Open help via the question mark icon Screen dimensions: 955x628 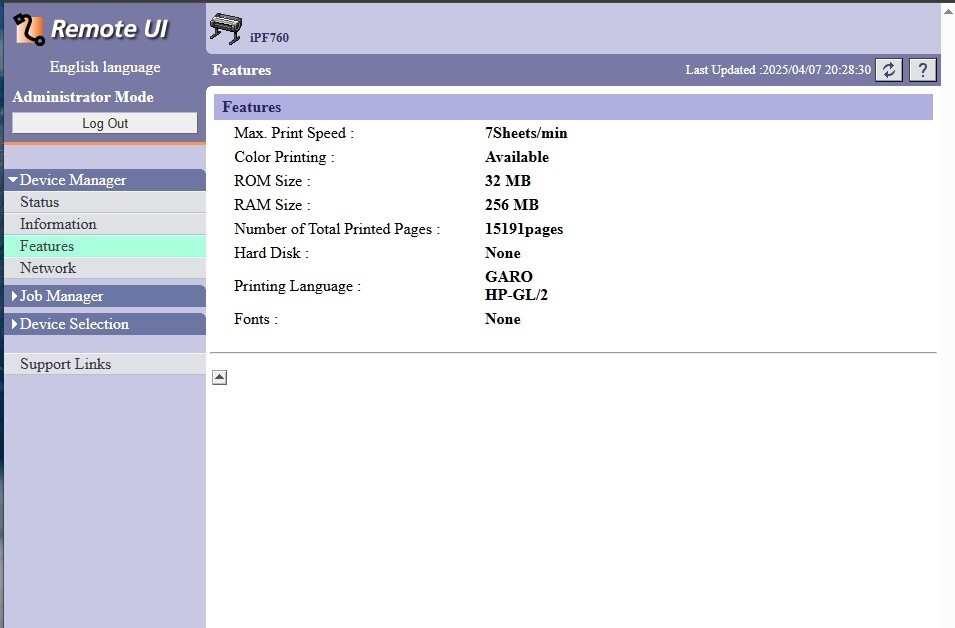click(x=922, y=70)
